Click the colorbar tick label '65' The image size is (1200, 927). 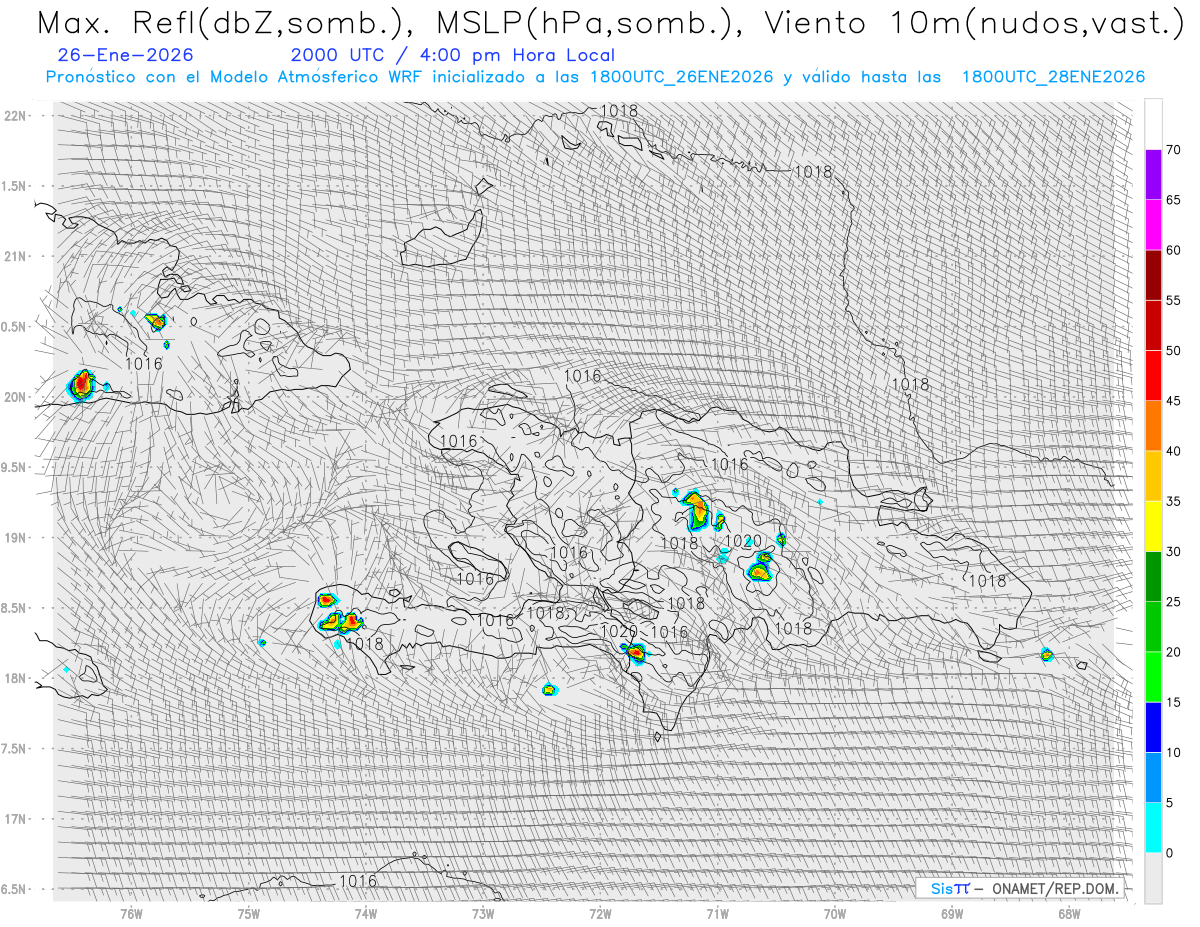(1173, 200)
